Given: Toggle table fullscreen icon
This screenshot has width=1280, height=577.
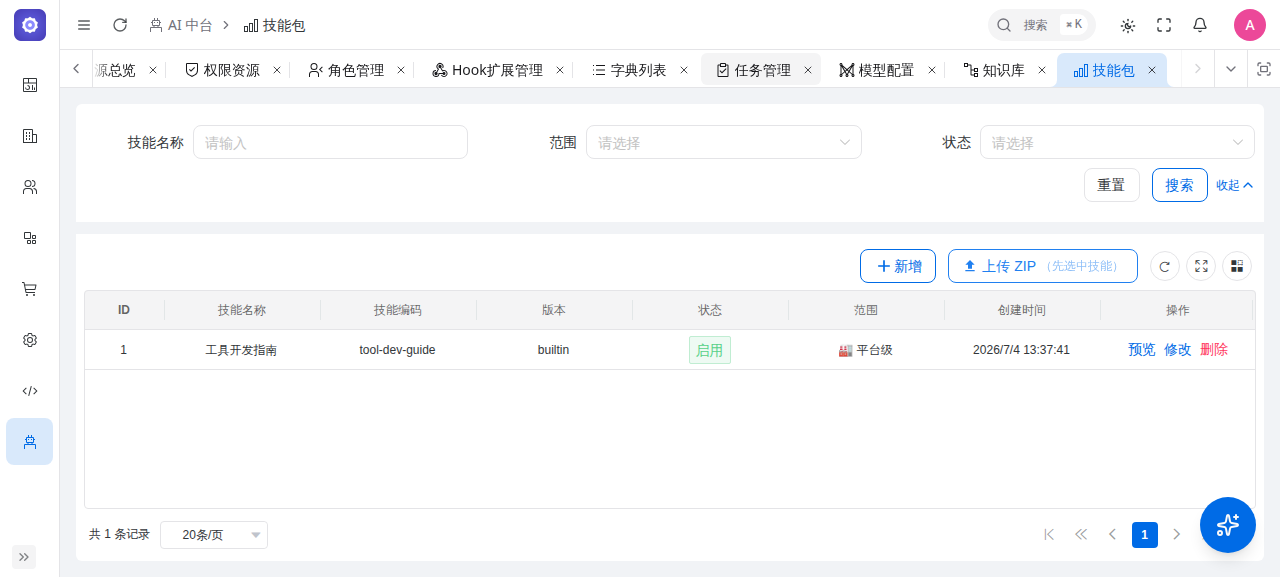Looking at the screenshot, I should click(x=1201, y=266).
